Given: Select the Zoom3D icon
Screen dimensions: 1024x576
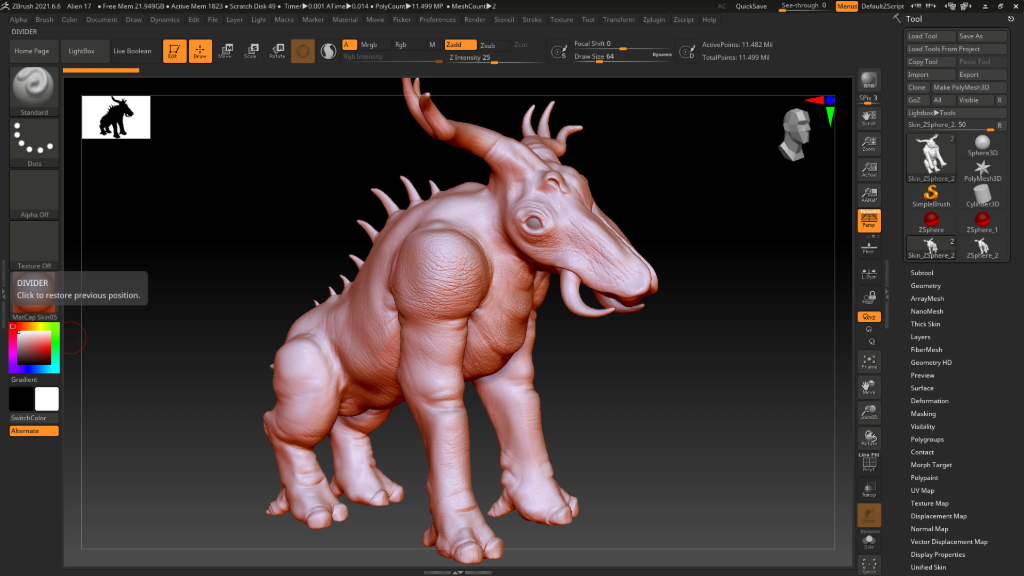Looking at the screenshot, I should (x=869, y=412).
